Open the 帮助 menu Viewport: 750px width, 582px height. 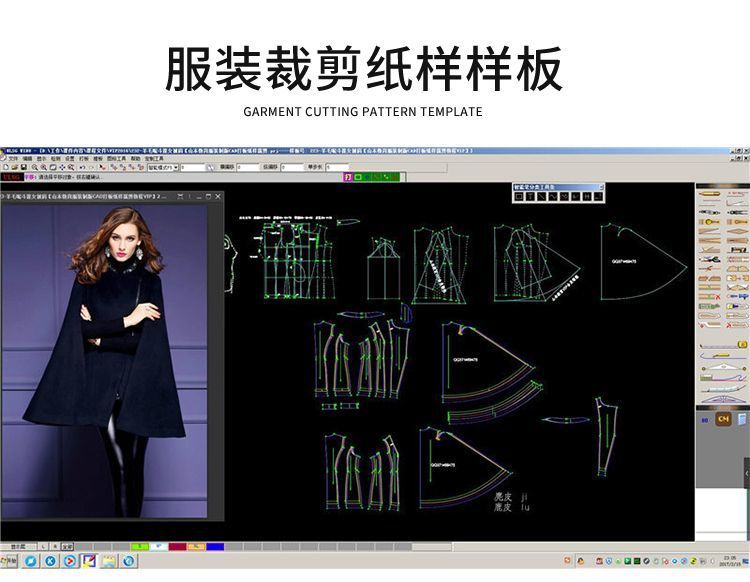point(135,158)
